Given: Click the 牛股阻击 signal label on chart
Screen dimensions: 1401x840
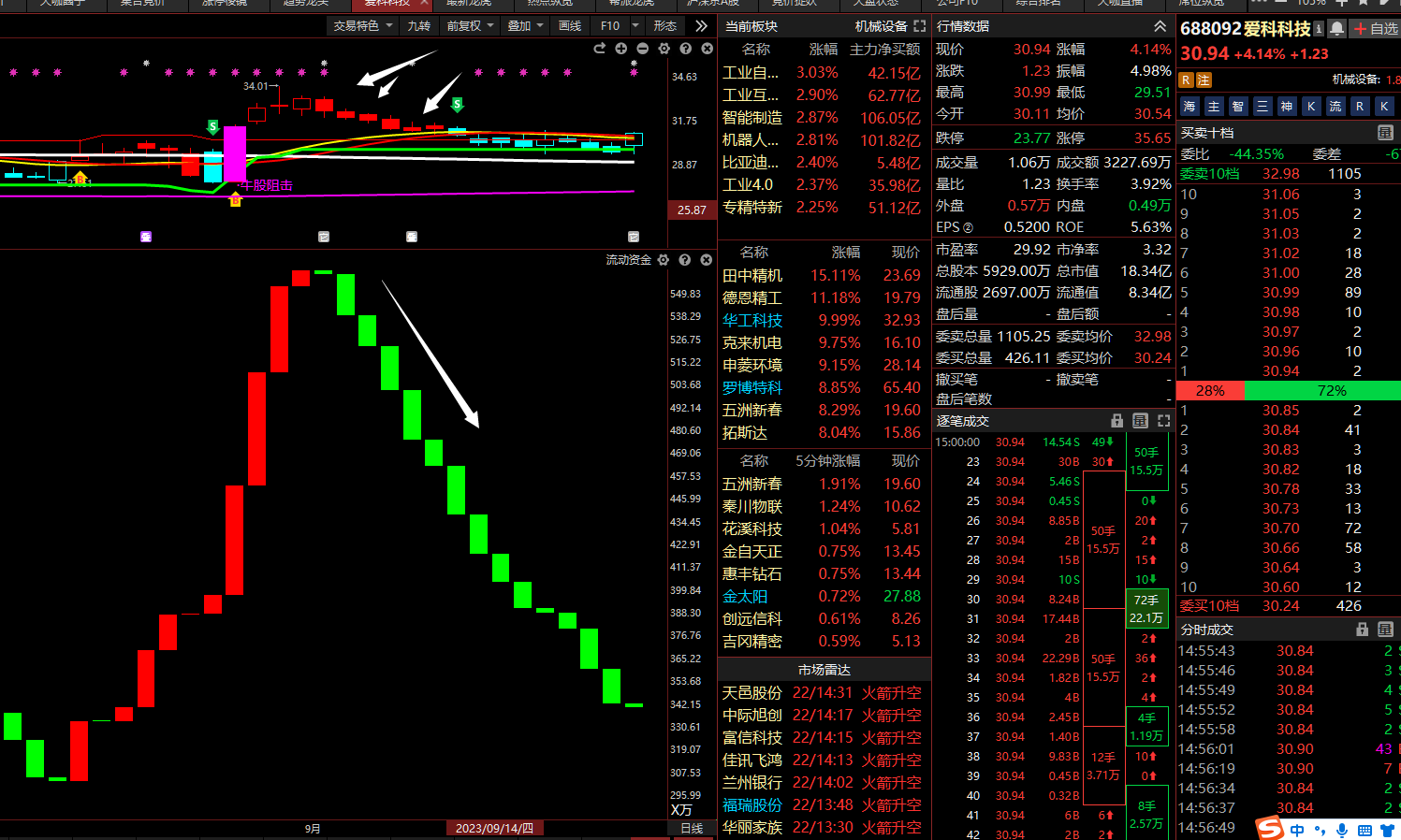Looking at the screenshot, I should [x=267, y=185].
